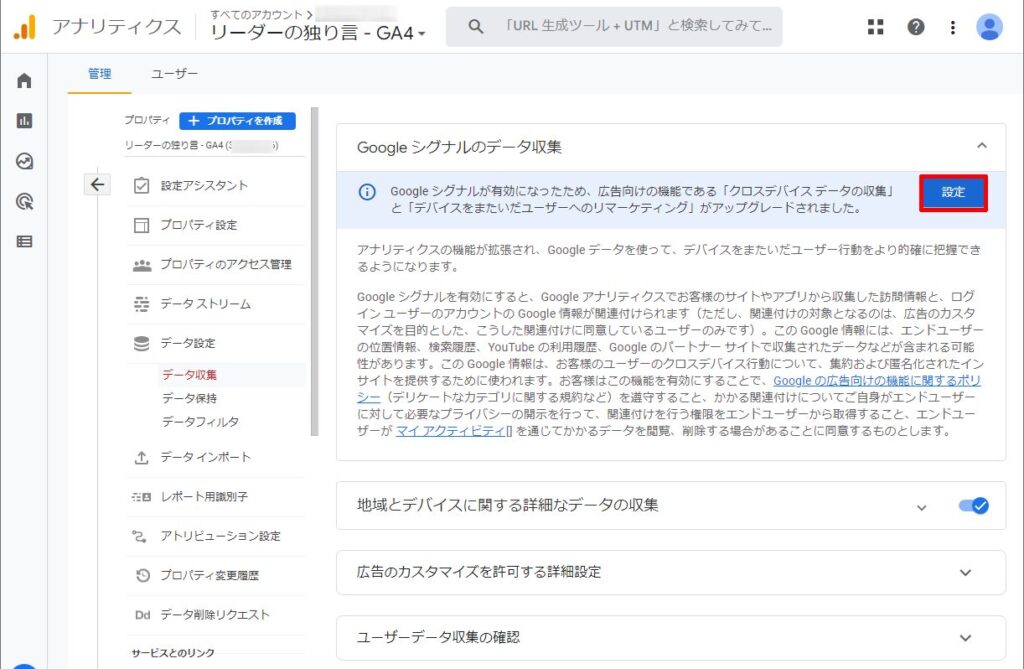Click the blue 設定 button
This screenshot has height=669, width=1024.
[x=953, y=193]
